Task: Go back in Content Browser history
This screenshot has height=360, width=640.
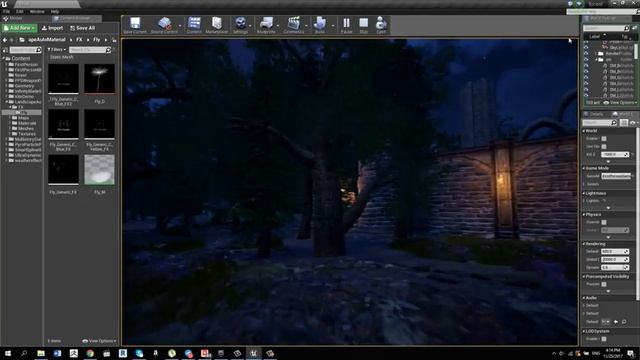Action: click(x=5, y=40)
